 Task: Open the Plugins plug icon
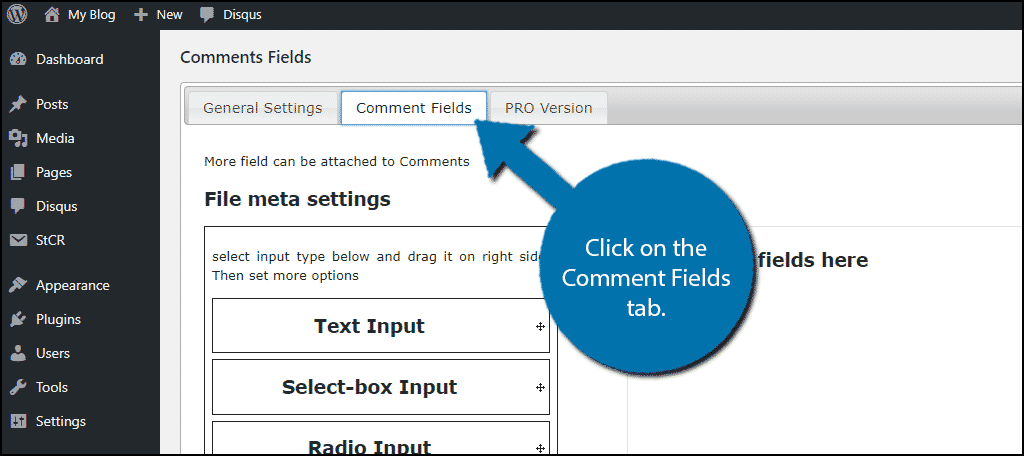[x=18, y=319]
